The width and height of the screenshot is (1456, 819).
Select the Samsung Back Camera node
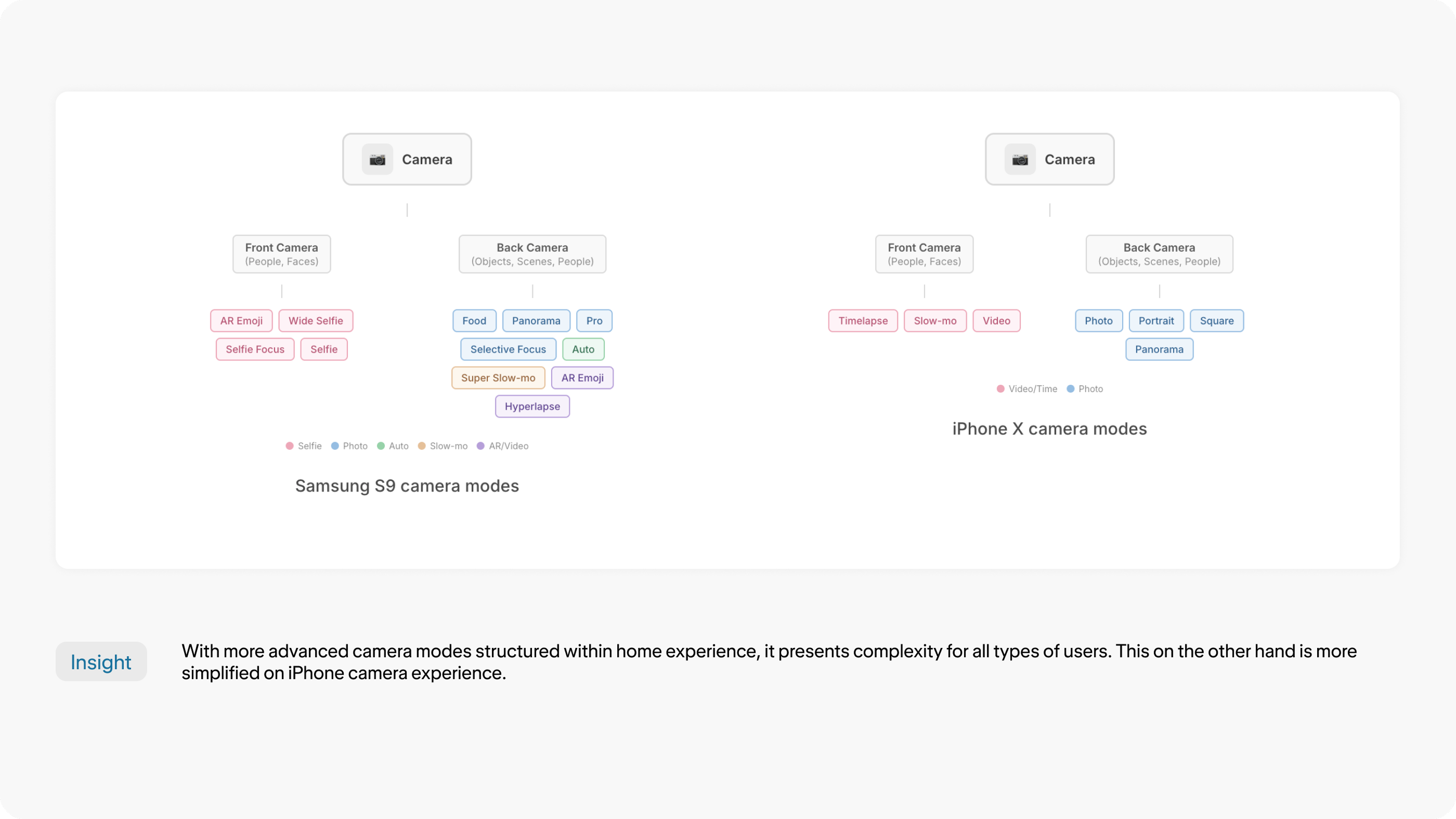click(532, 254)
